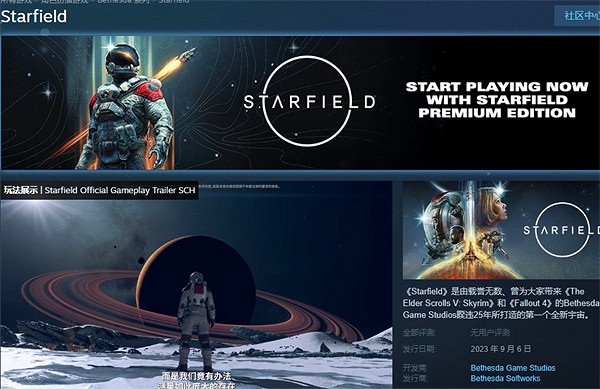Open the 社区中心 community hub button
Image resolution: width=600 pixels, height=389 pixels.
pos(577,16)
